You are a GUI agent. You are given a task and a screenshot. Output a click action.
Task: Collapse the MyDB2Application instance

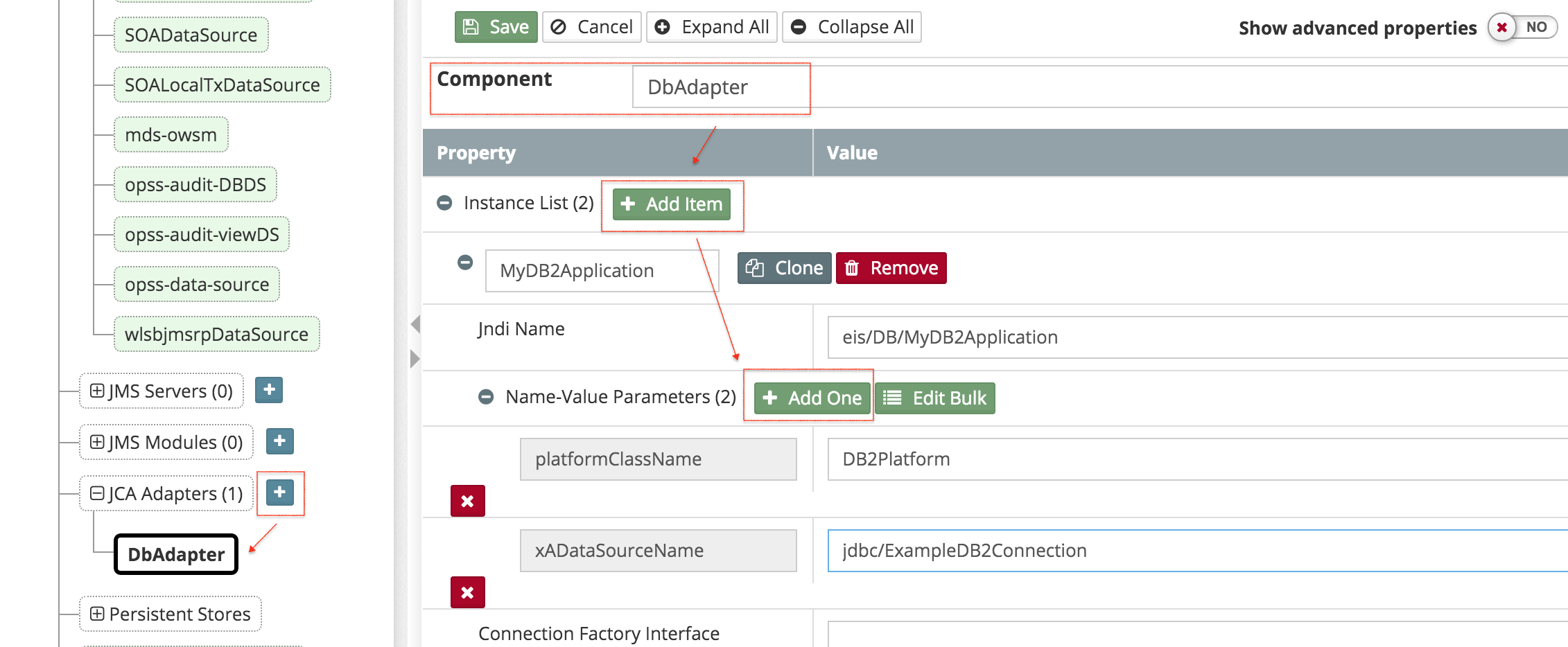[465, 263]
